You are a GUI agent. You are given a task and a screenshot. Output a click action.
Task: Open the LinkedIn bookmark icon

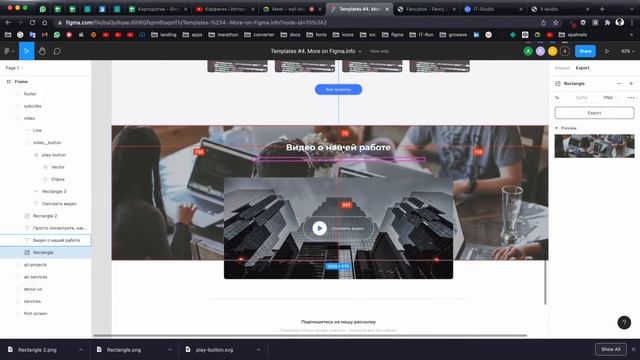(476, 35)
